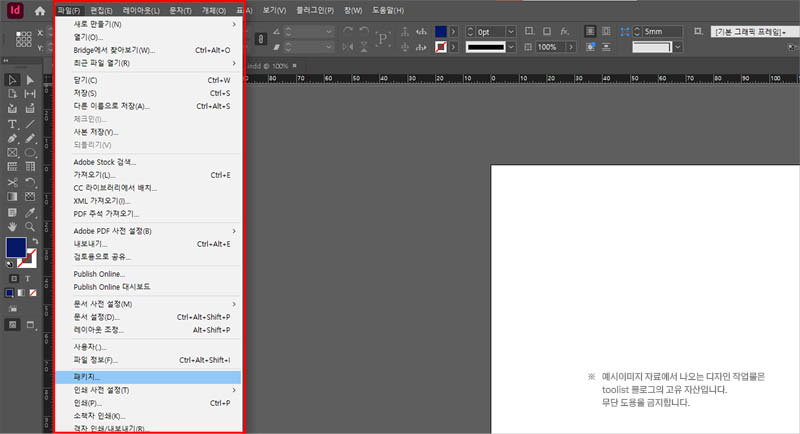This screenshot has width=800, height=434.
Task: Click the fx effects icon
Action: click(564, 31)
